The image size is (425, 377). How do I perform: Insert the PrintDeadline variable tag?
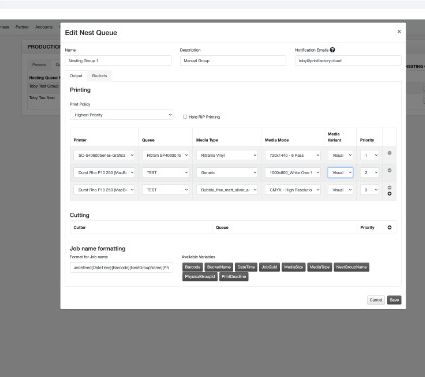point(234,277)
